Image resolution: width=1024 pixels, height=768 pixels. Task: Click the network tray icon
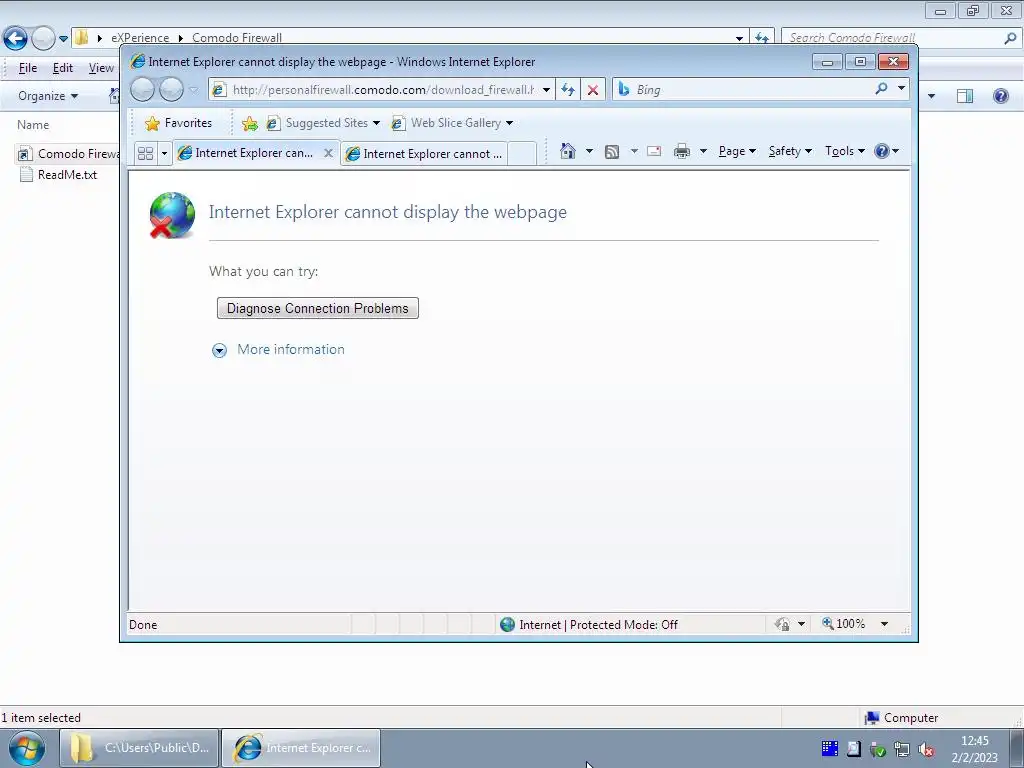pyautogui.click(x=902, y=750)
